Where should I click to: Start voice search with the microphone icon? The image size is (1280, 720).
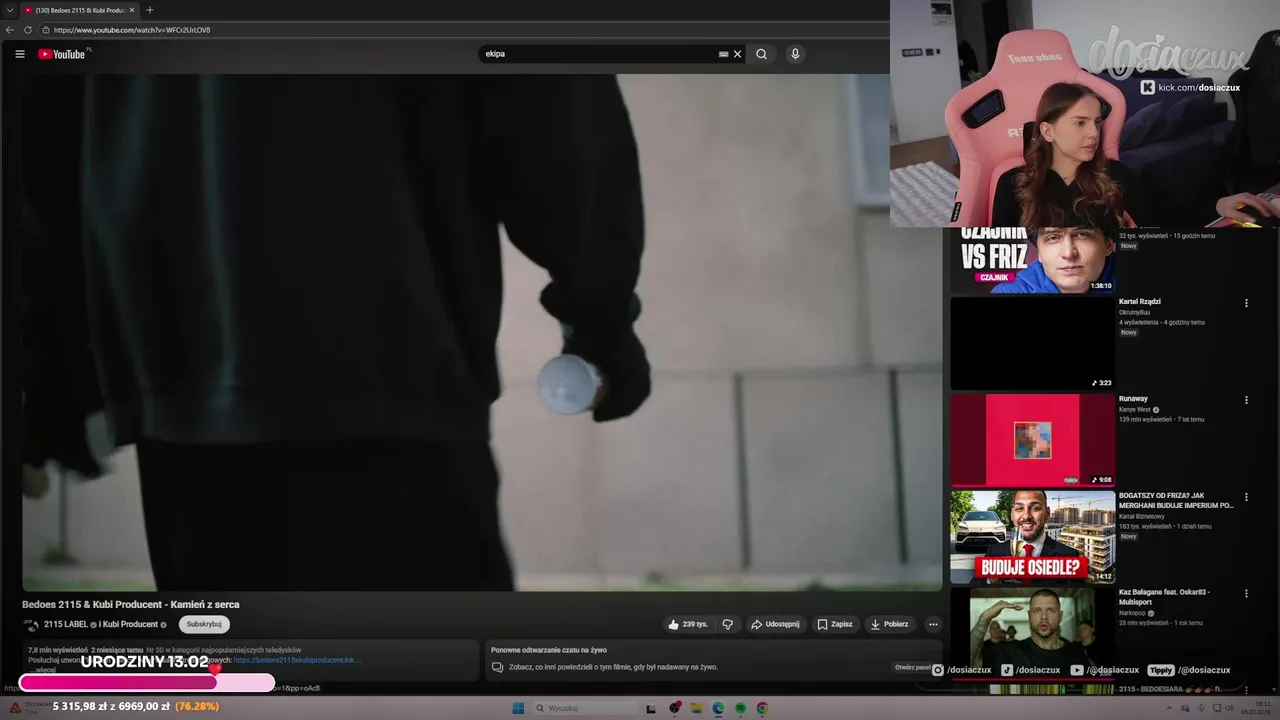coord(795,54)
